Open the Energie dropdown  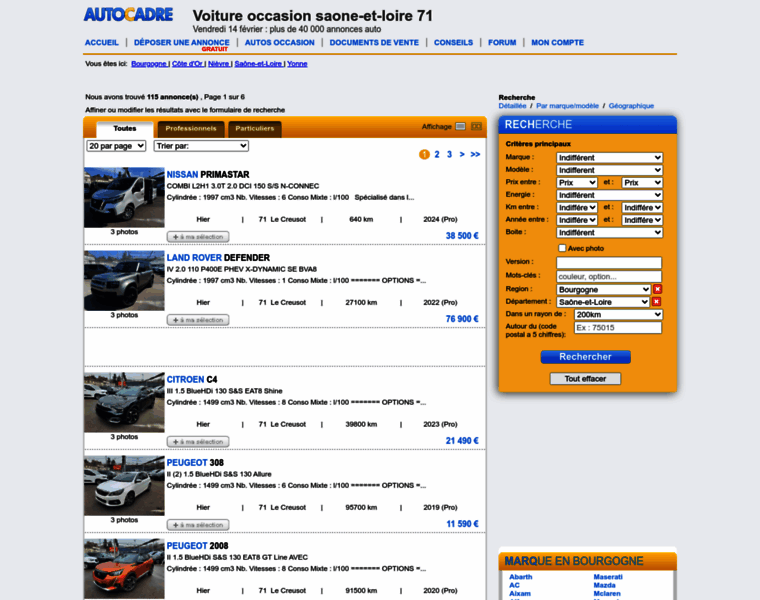click(609, 195)
